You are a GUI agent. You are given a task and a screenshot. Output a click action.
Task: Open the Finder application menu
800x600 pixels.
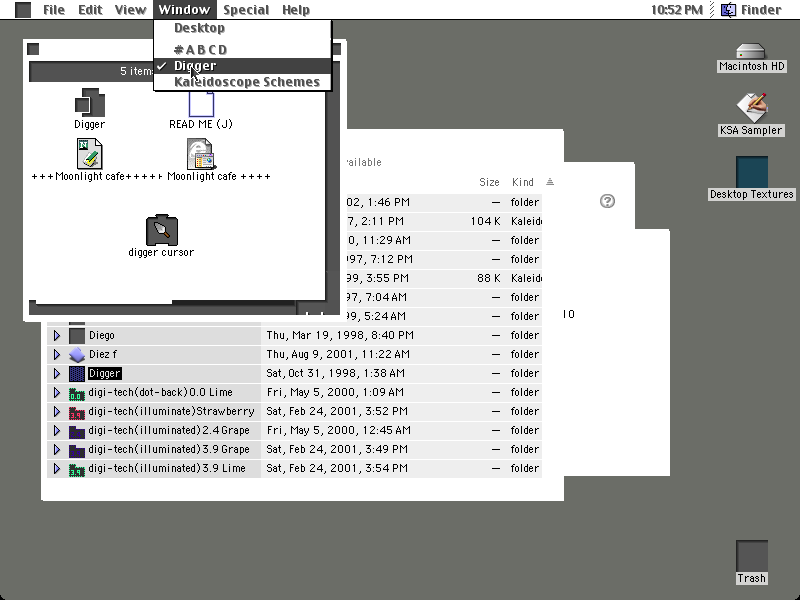(x=751, y=10)
